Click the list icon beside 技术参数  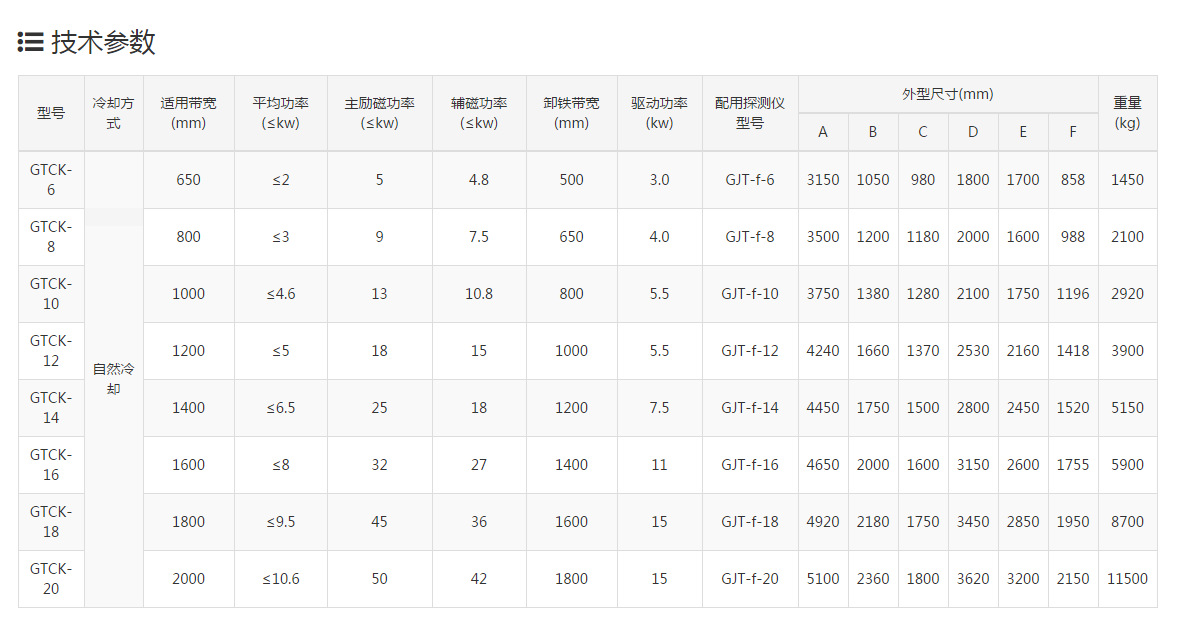(30, 42)
